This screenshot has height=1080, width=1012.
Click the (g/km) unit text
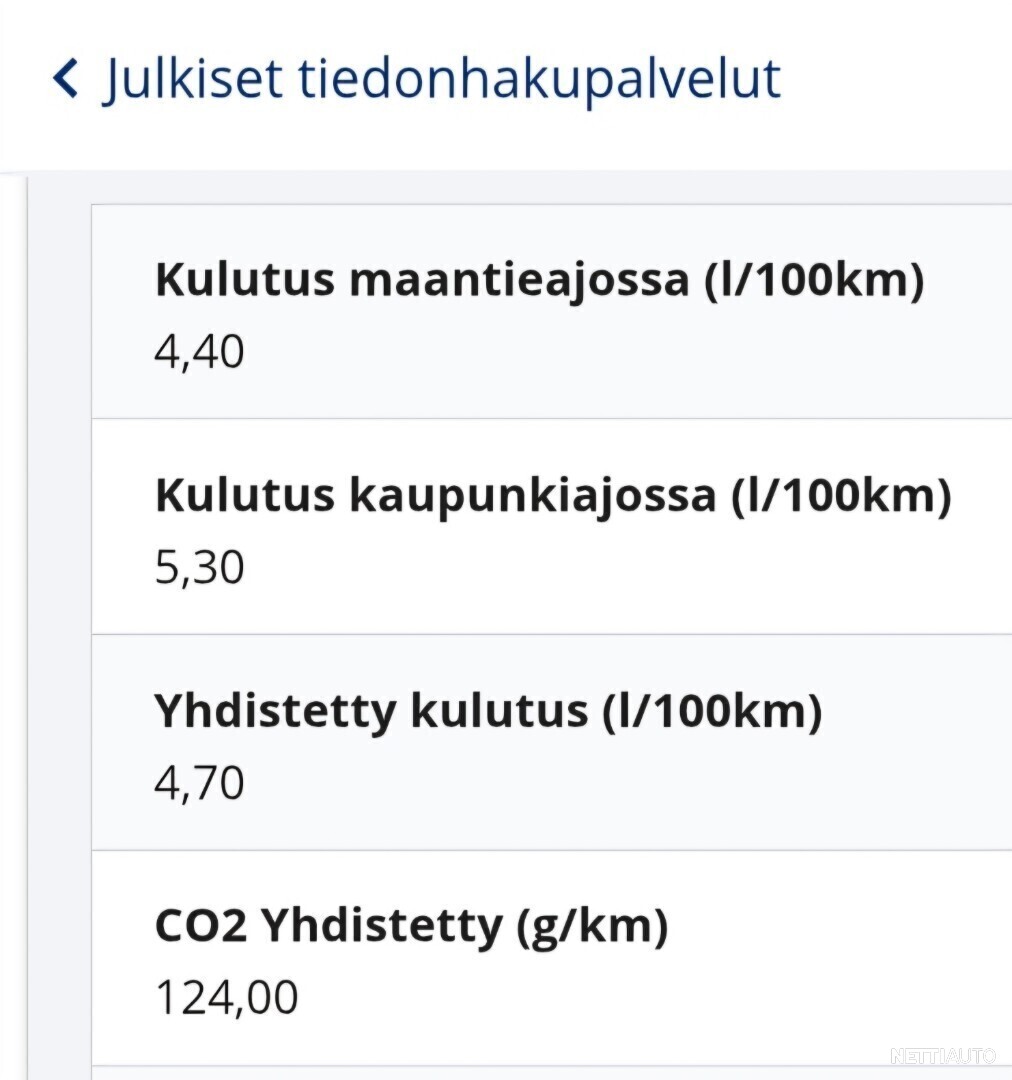click(x=592, y=927)
